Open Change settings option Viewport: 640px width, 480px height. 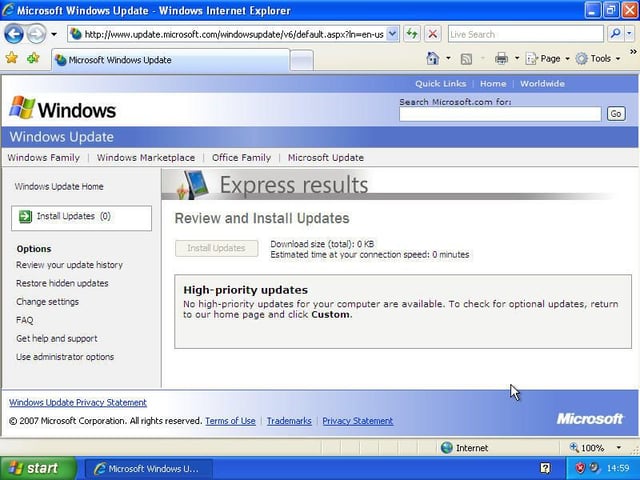coord(47,302)
